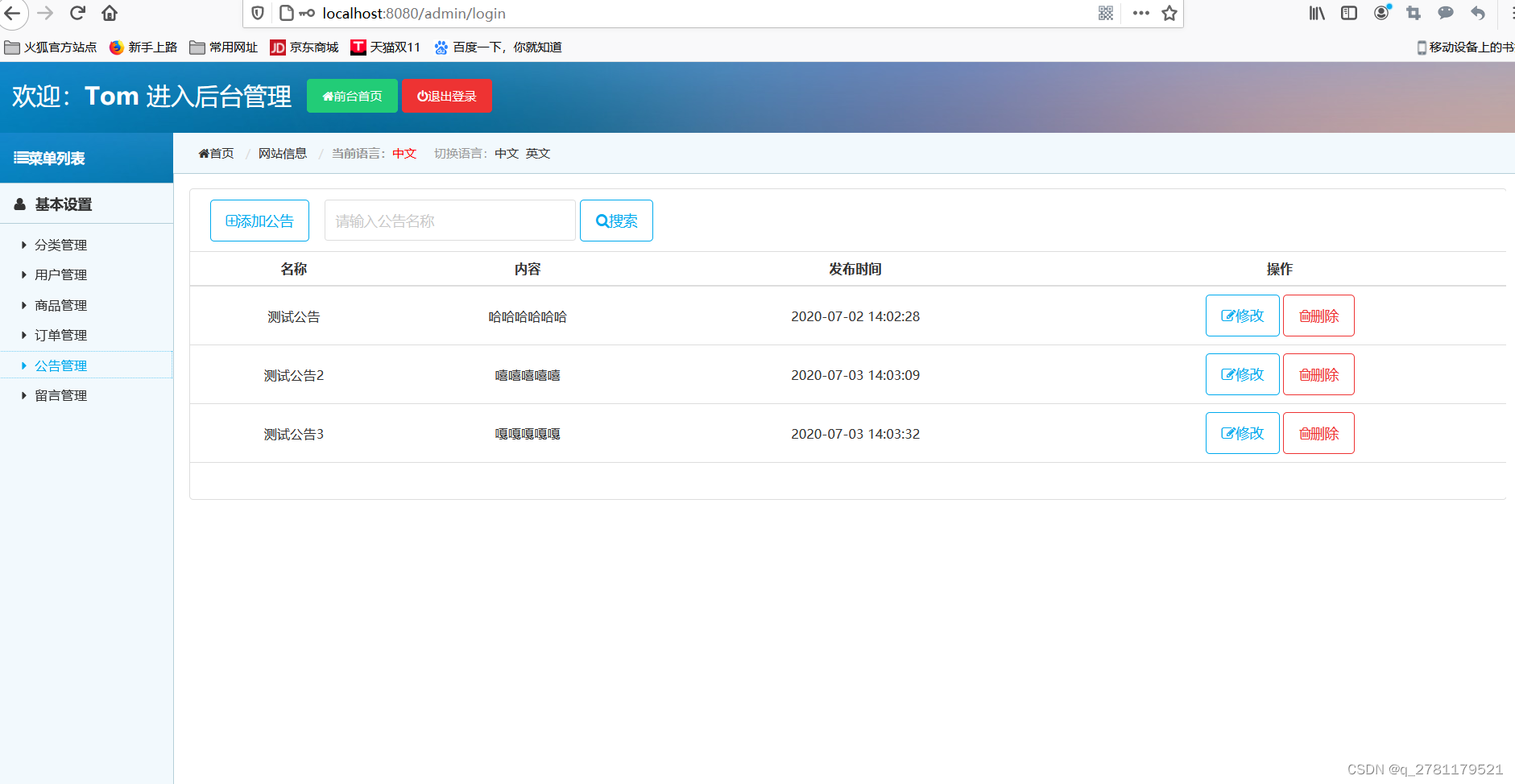The image size is (1515, 784).
Task: Click the 首页 breadcrumb link
Action: point(216,153)
